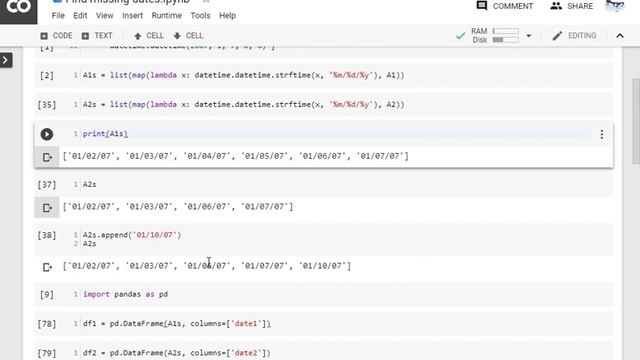Move cell up with the up-arrow CELL button
The height and width of the screenshot is (360, 640).
tap(149, 36)
